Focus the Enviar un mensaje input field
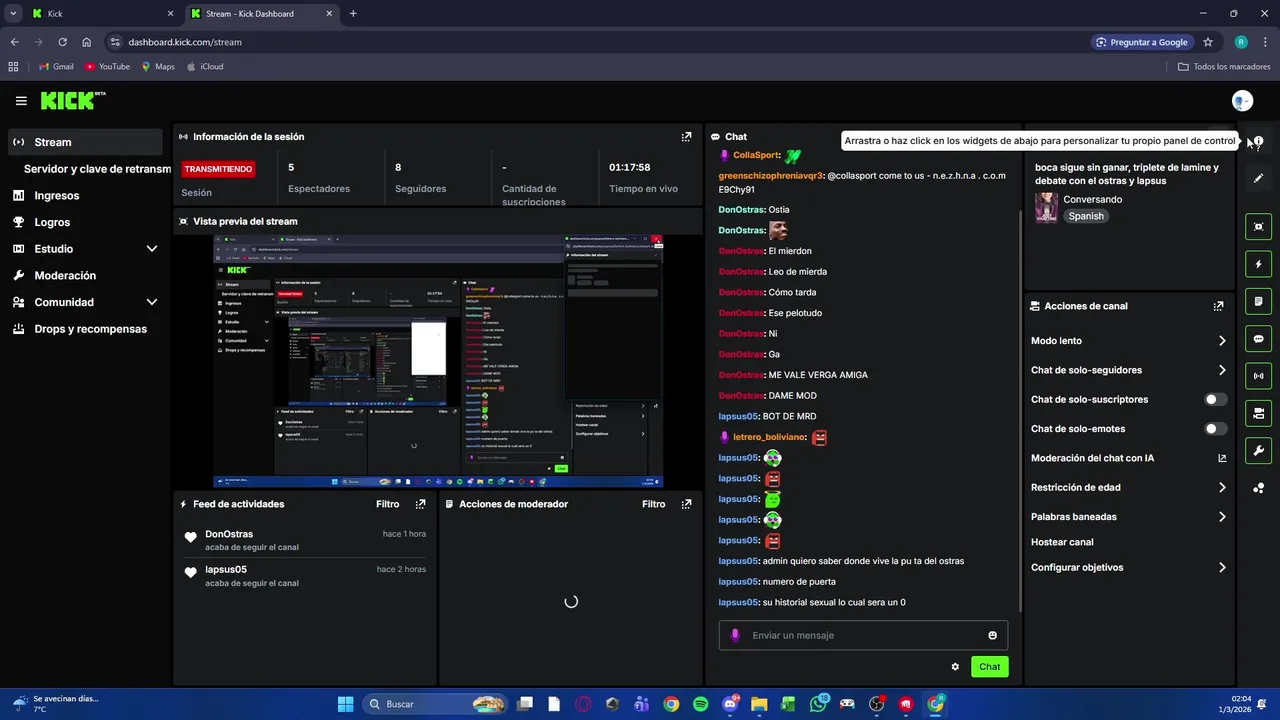The width and height of the screenshot is (1280, 720). click(x=864, y=635)
